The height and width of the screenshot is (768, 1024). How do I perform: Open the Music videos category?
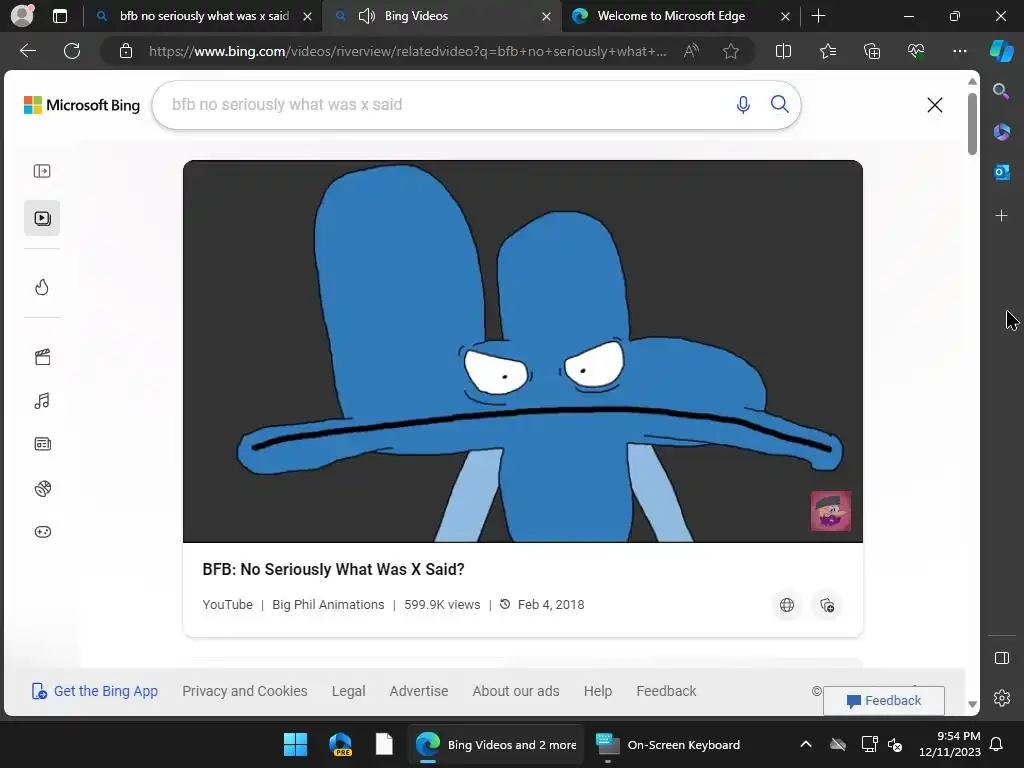point(42,401)
